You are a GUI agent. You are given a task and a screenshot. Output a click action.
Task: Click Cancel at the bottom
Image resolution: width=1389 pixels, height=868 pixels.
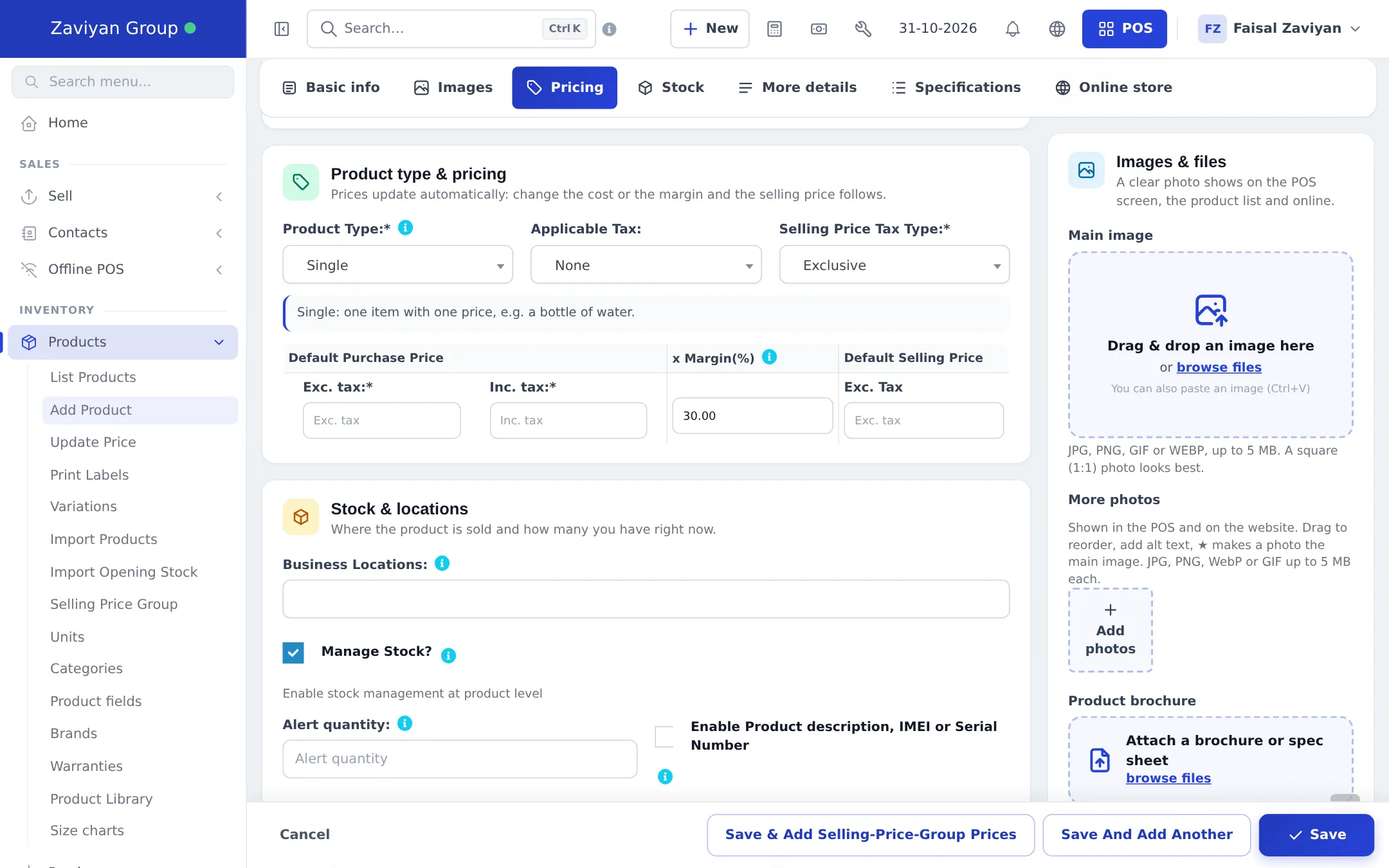pos(305,835)
